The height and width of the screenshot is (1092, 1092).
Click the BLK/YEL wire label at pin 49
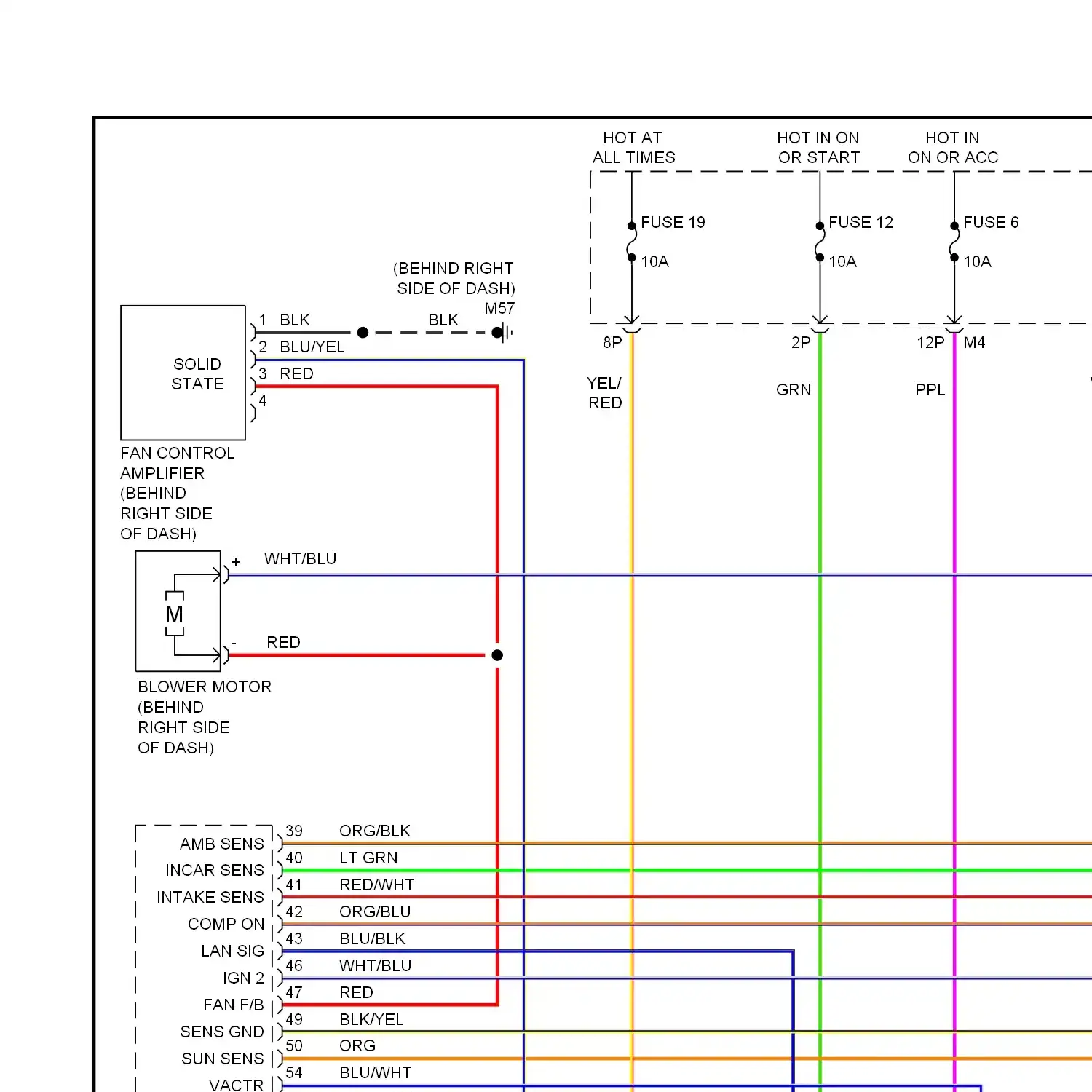(371, 1020)
